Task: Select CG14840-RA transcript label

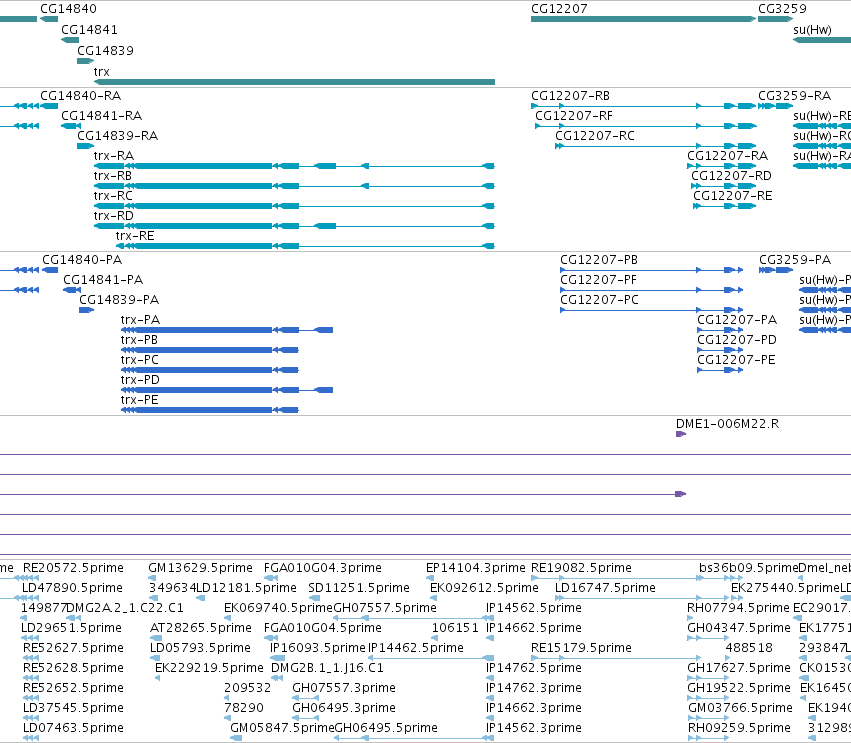Action: (x=81, y=96)
